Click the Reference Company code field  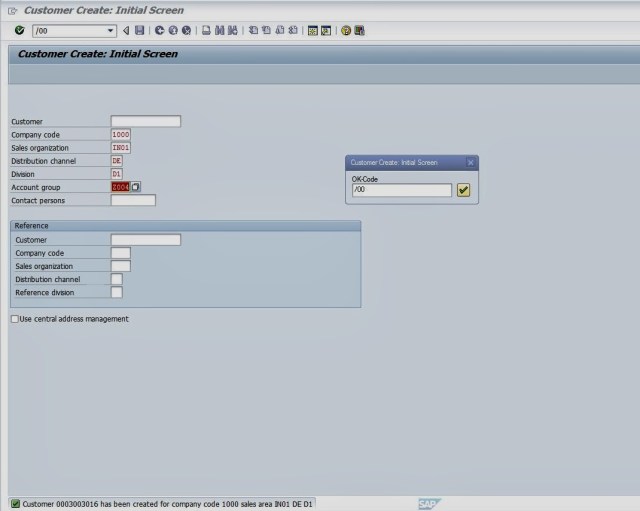[x=121, y=253]
